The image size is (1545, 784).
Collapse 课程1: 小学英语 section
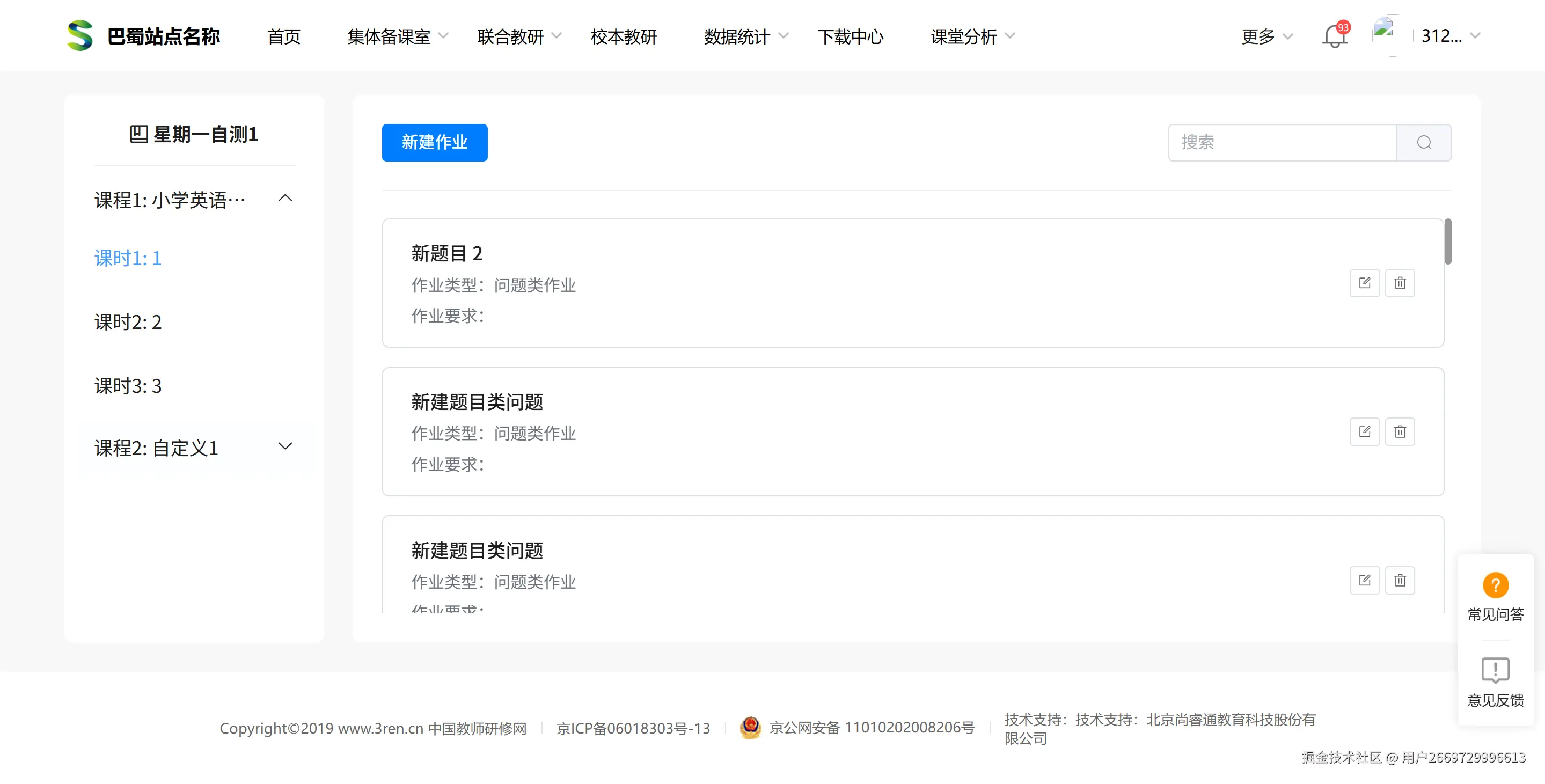285,199
